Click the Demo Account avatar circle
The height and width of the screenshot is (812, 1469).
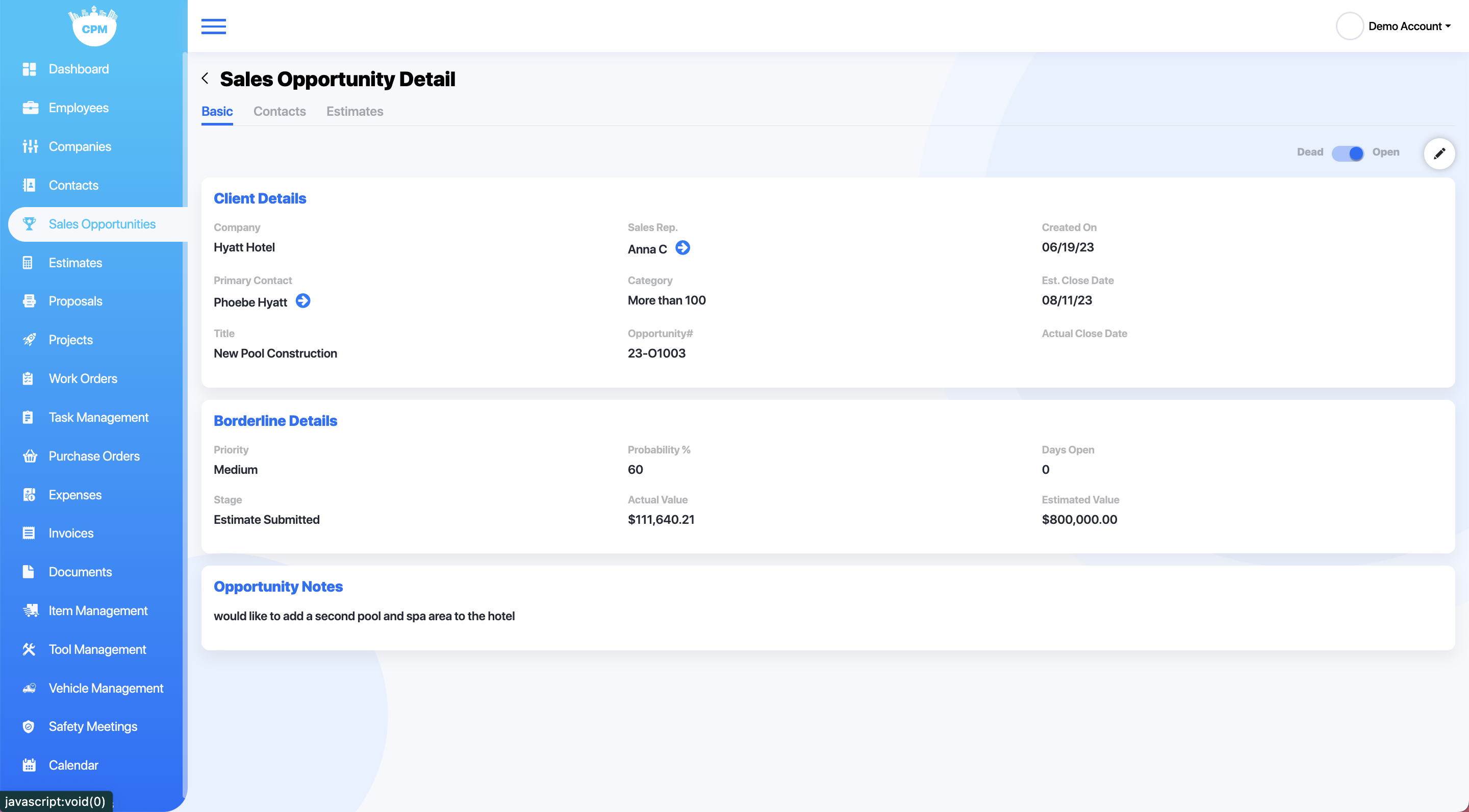pos(1349,26)
